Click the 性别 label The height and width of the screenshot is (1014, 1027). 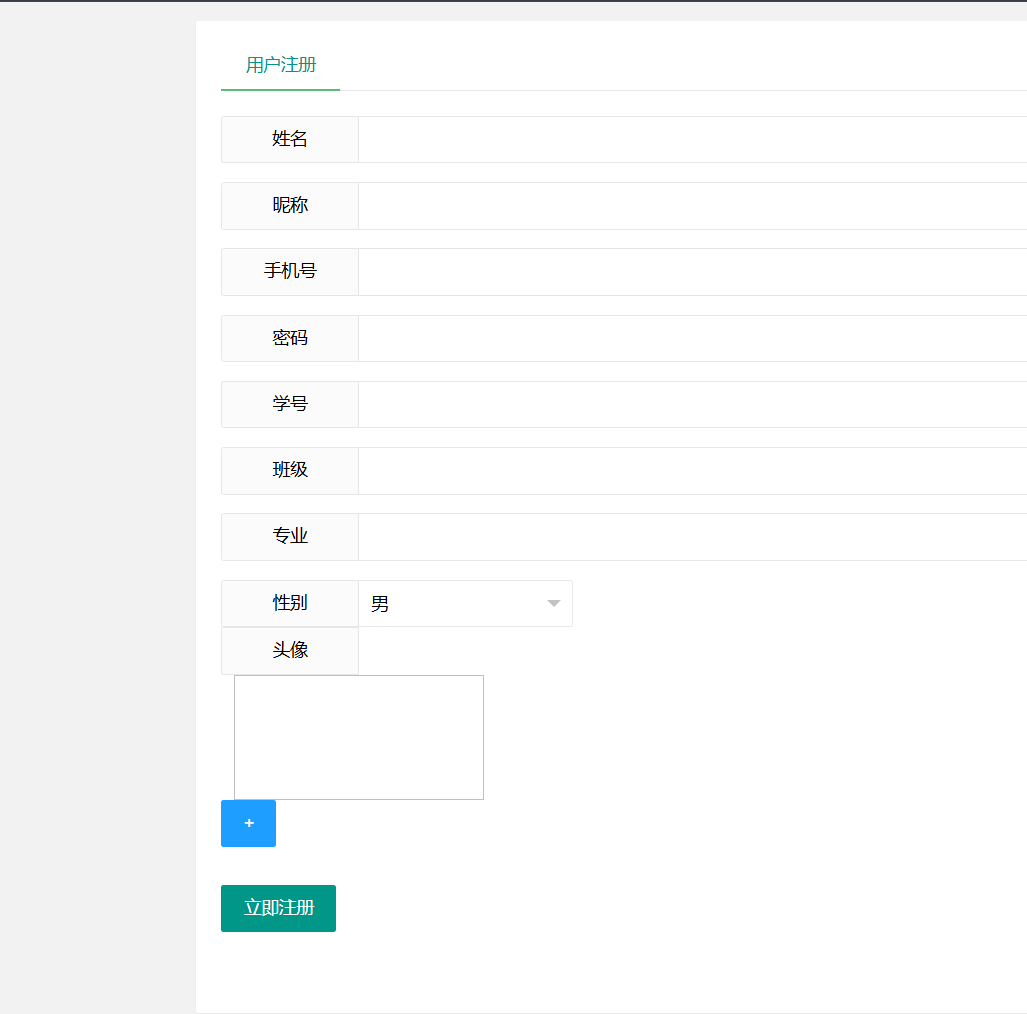[290, 604]
